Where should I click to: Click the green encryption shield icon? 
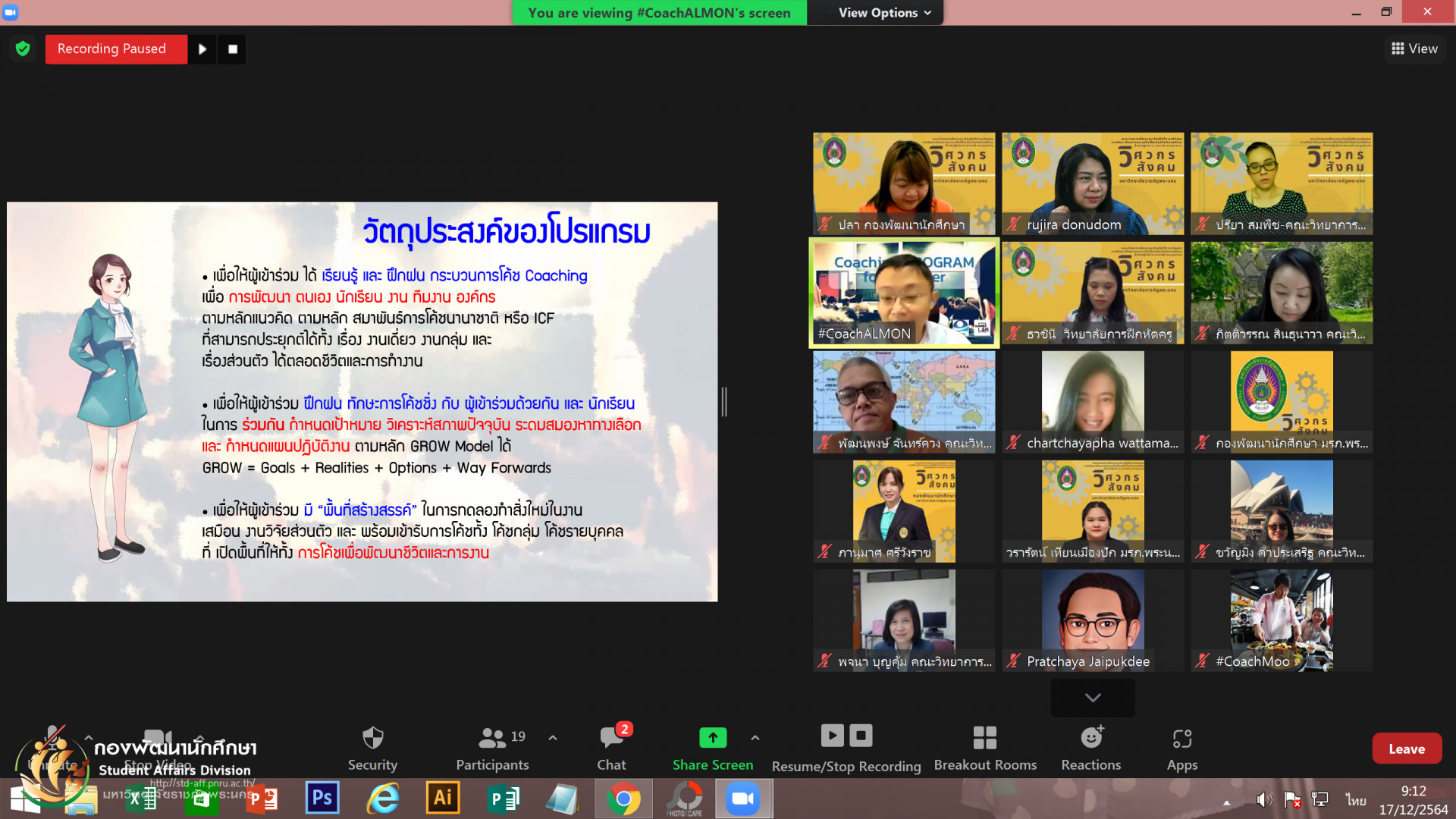pos(23,49)
